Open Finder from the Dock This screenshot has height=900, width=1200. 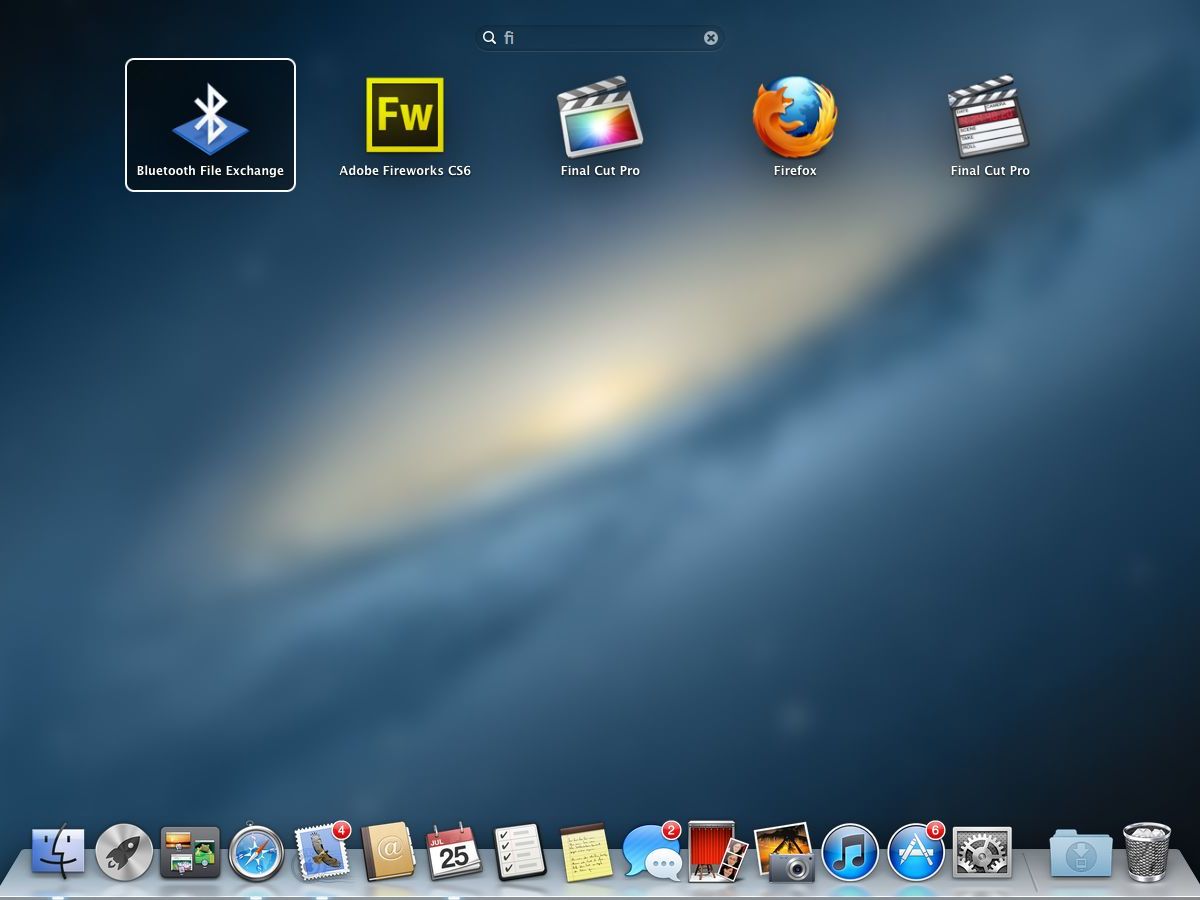pyautogui.click(x=58, y=852)
